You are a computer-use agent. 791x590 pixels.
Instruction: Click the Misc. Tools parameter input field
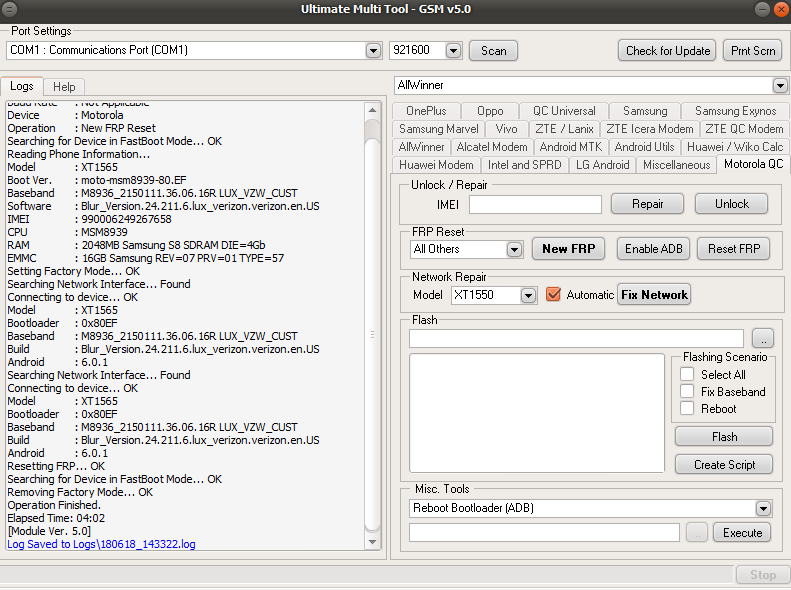click(544, 533)
